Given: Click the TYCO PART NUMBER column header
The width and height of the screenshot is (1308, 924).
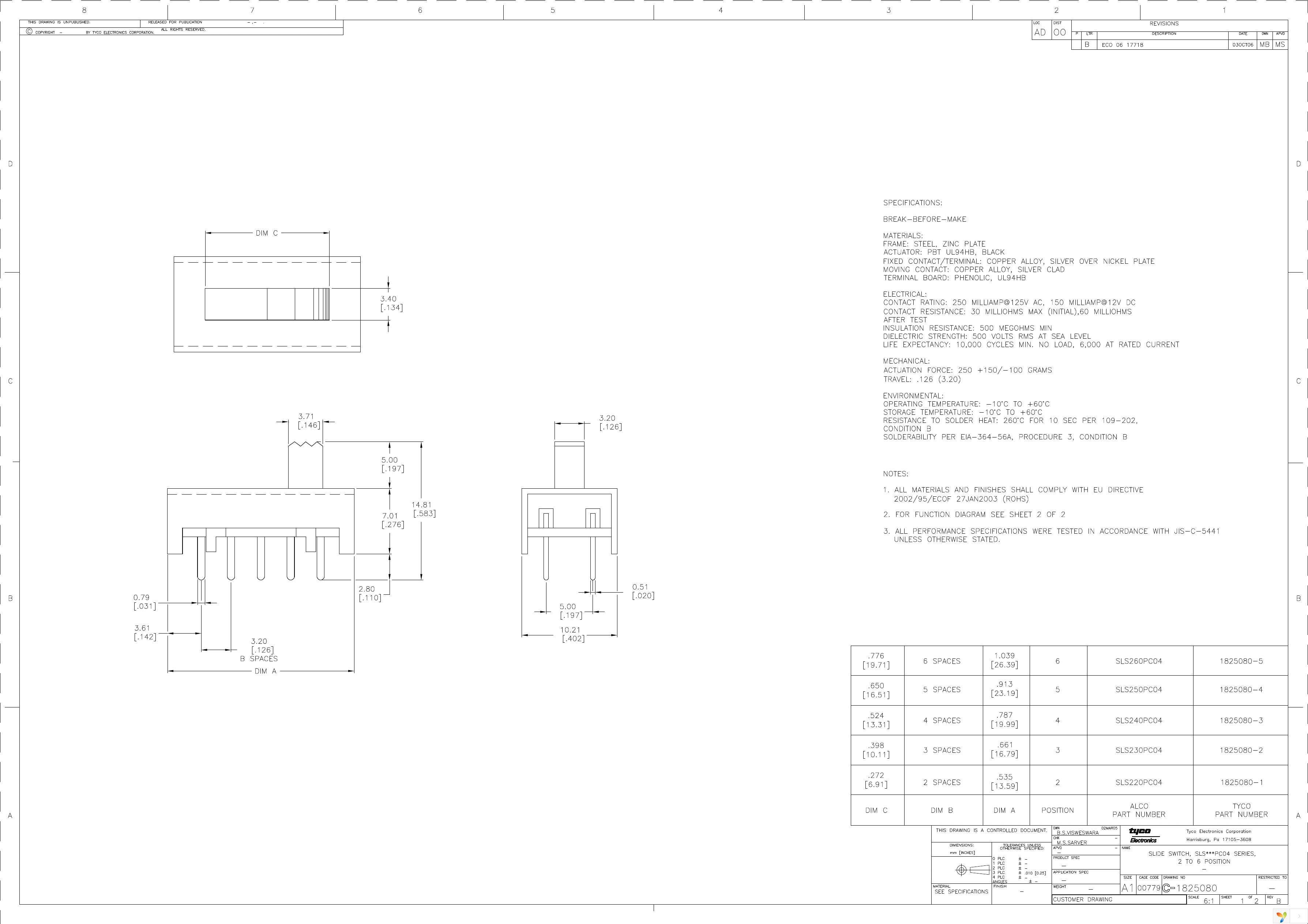Looking at the screenshot, I should pyautogui.click(x=1241, y=811).
